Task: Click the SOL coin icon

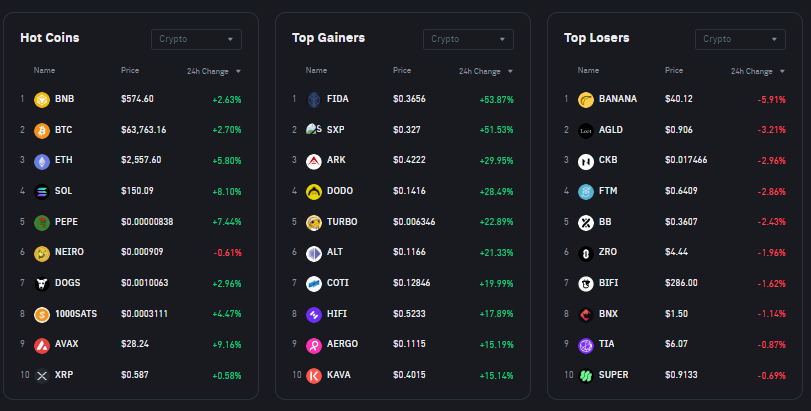Action: [42, 192]
